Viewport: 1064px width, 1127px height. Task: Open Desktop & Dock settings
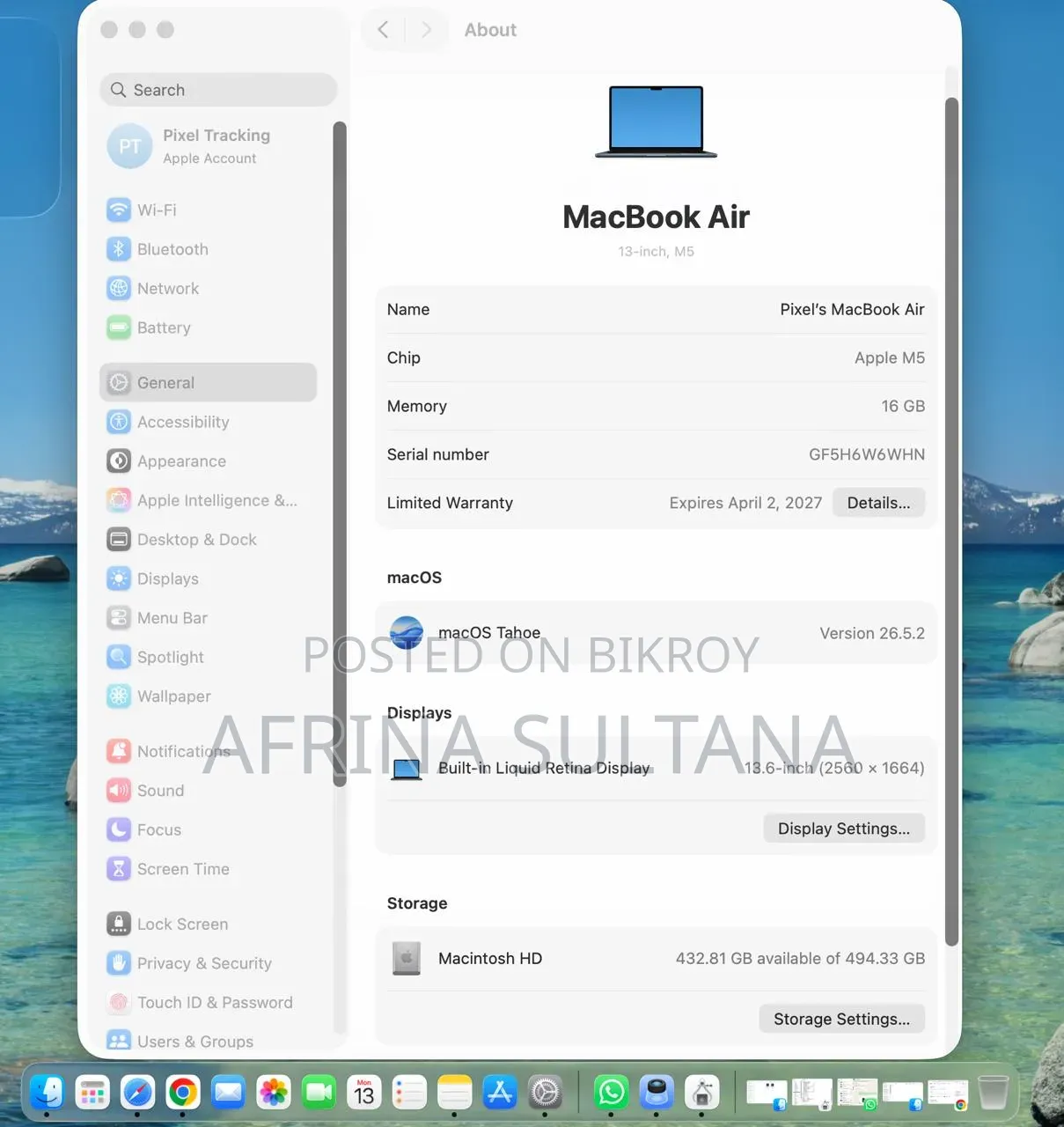coord(208,540)
